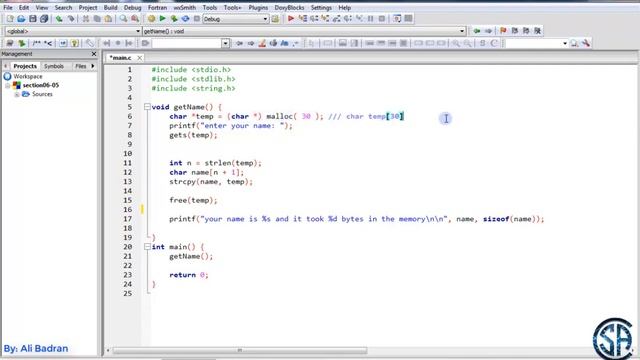This screenshot has width=640, height=360.
Task: Click the Build gear icon
Action: click(x=151, y=19)
